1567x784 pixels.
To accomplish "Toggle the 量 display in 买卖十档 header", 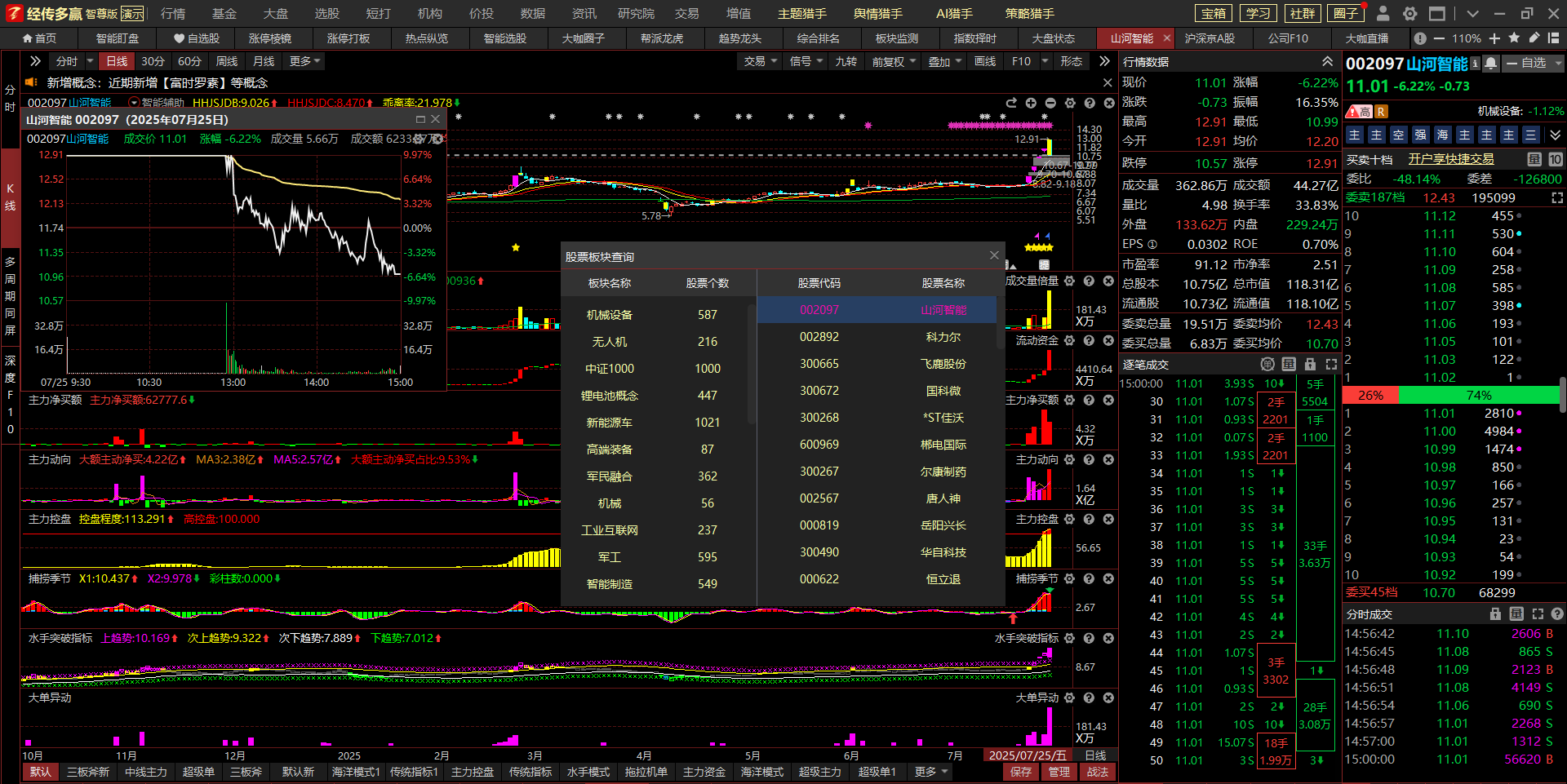I will point(1534,159).
